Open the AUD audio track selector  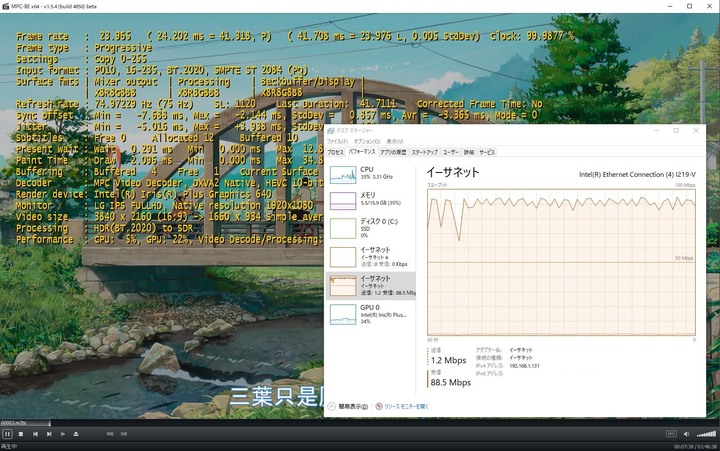[110, 434]
